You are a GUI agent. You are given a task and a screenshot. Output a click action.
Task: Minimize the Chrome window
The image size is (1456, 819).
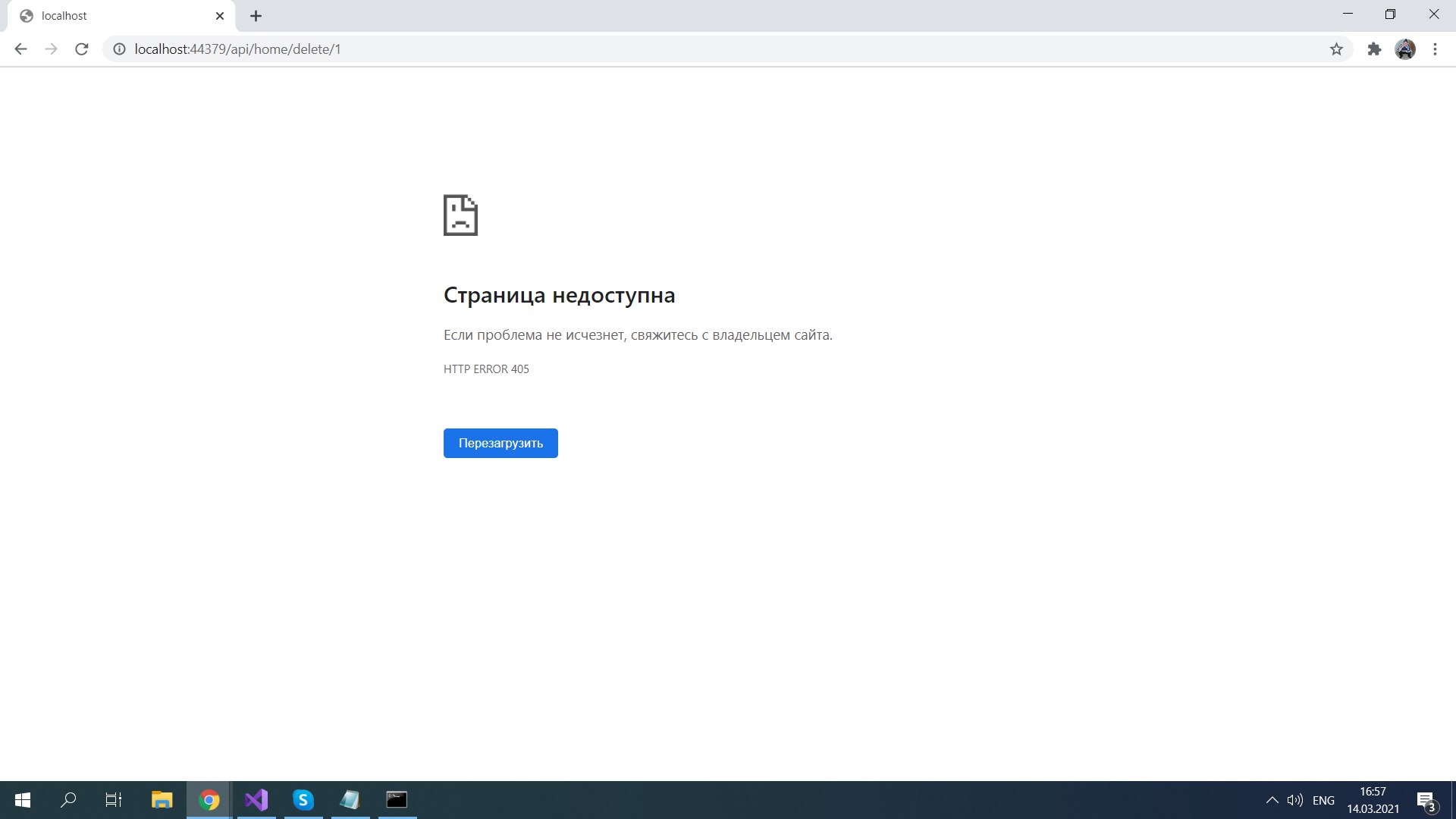pyautogui.click(x=1348, y=14)
